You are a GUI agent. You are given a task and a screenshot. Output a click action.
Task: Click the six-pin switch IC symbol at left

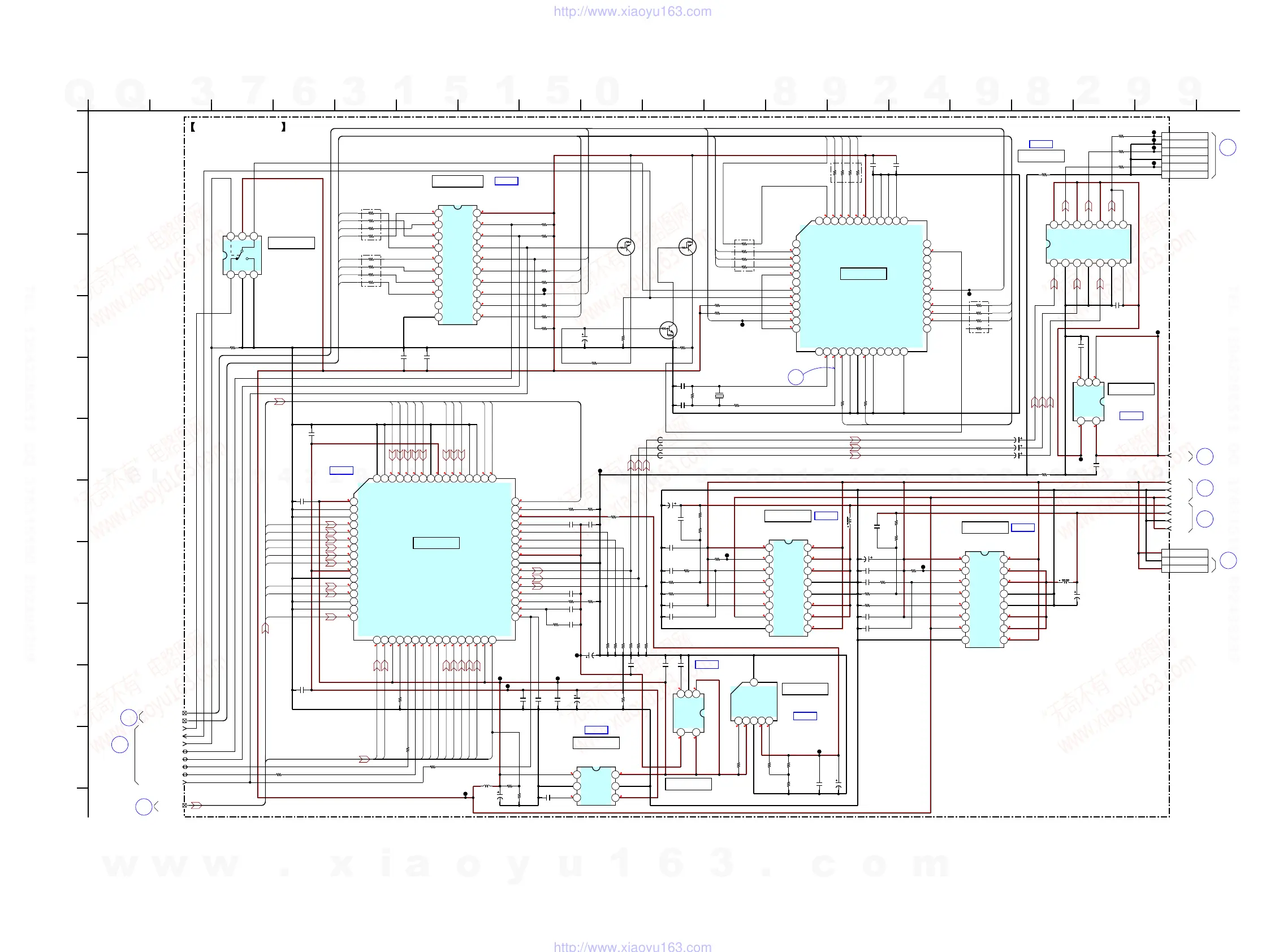[242, 255]
